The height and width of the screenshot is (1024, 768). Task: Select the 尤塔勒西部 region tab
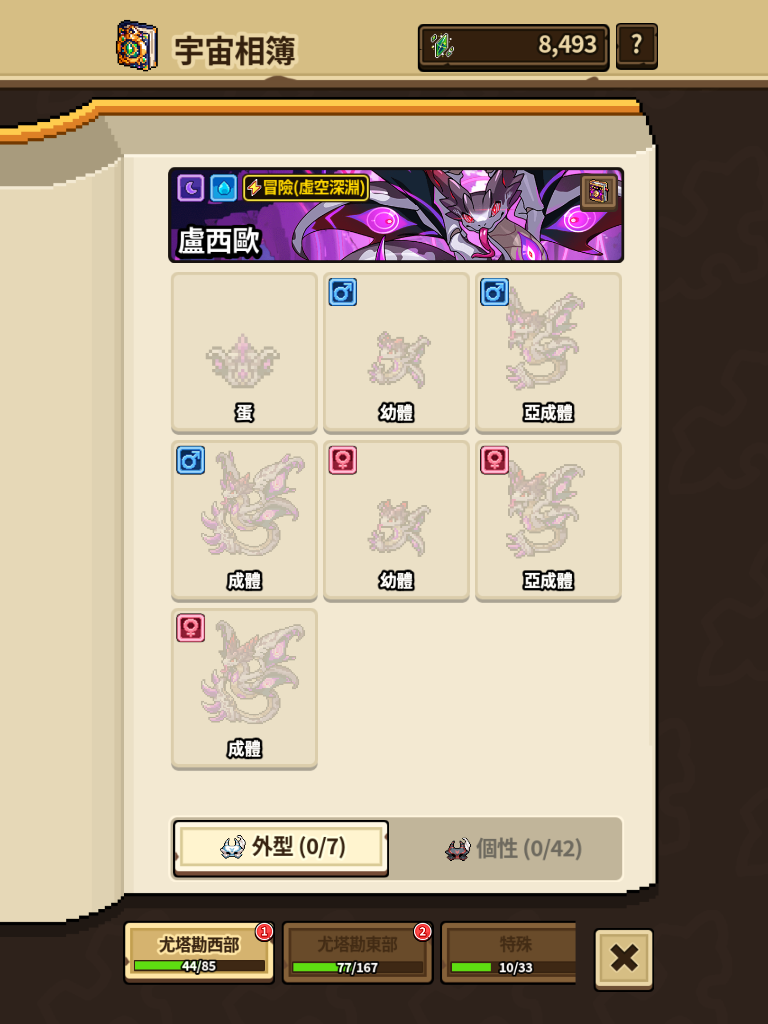pyautogui.click(x=199, y=953)
